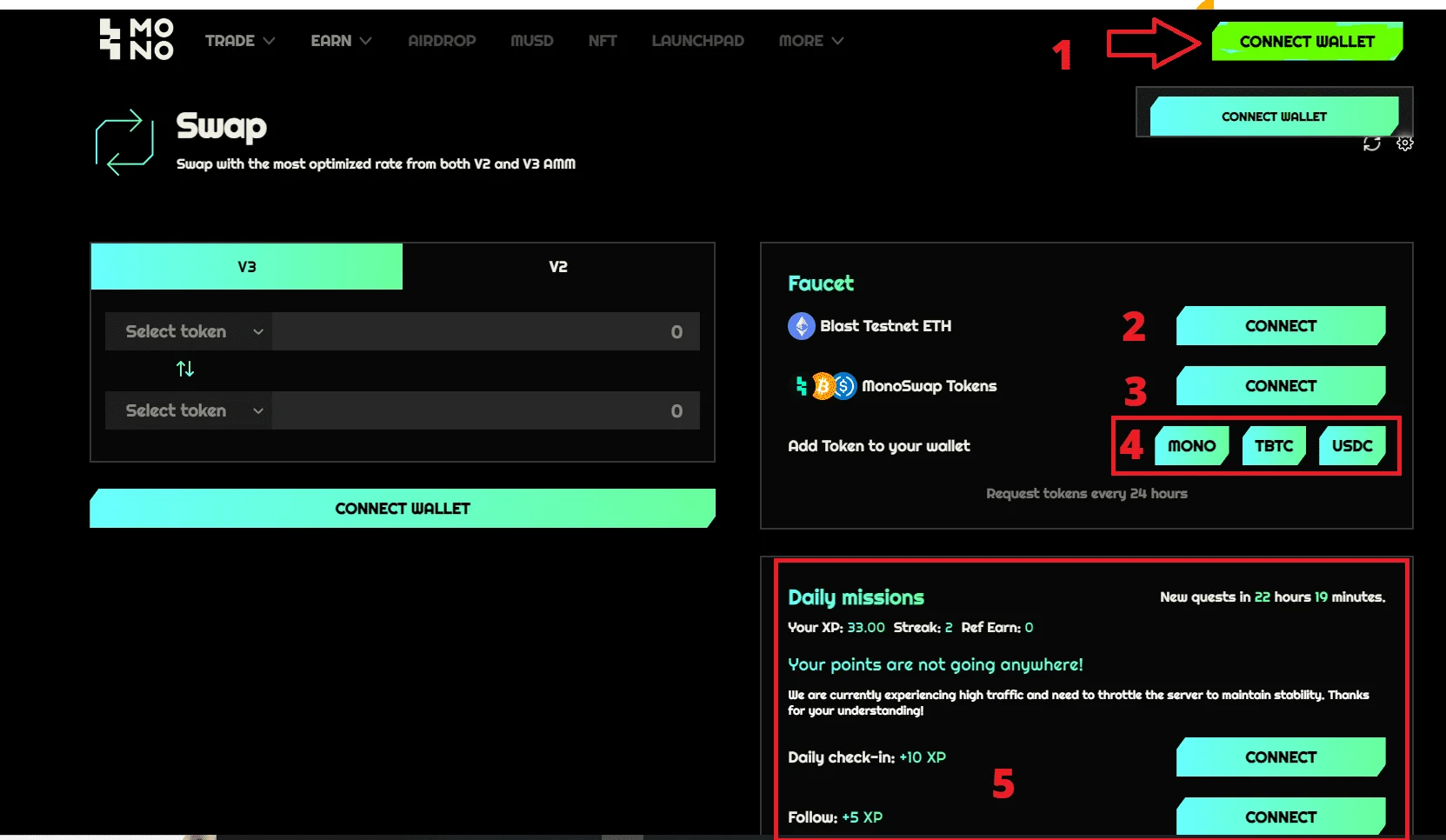This screenshot has height=840, width=1446.
Task: Add the MONO token to wallet
Action: point(1191,446)
